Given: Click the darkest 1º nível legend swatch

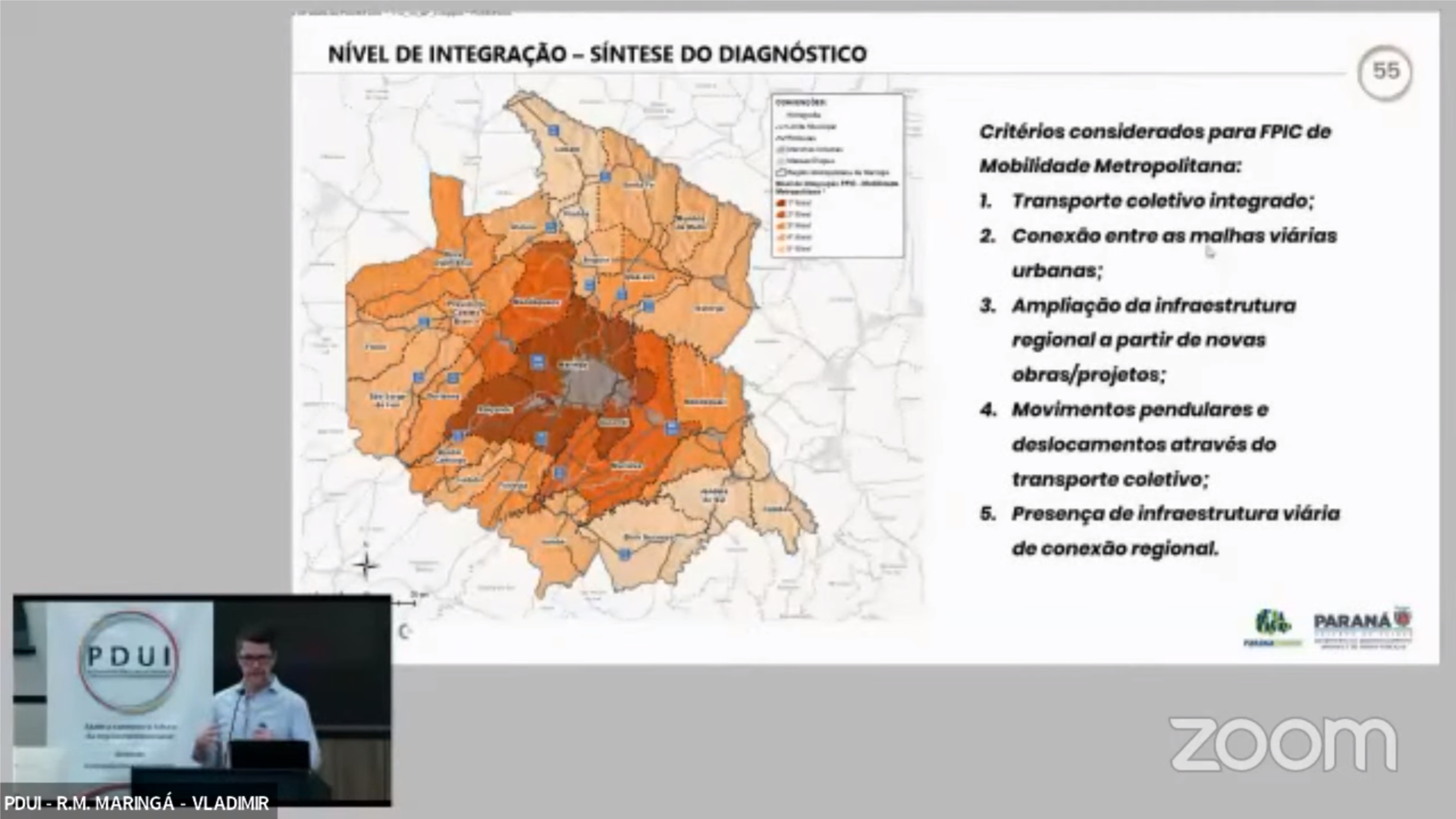Looking at the screenshot, I should pyautogui.click(x=782, y=203).
